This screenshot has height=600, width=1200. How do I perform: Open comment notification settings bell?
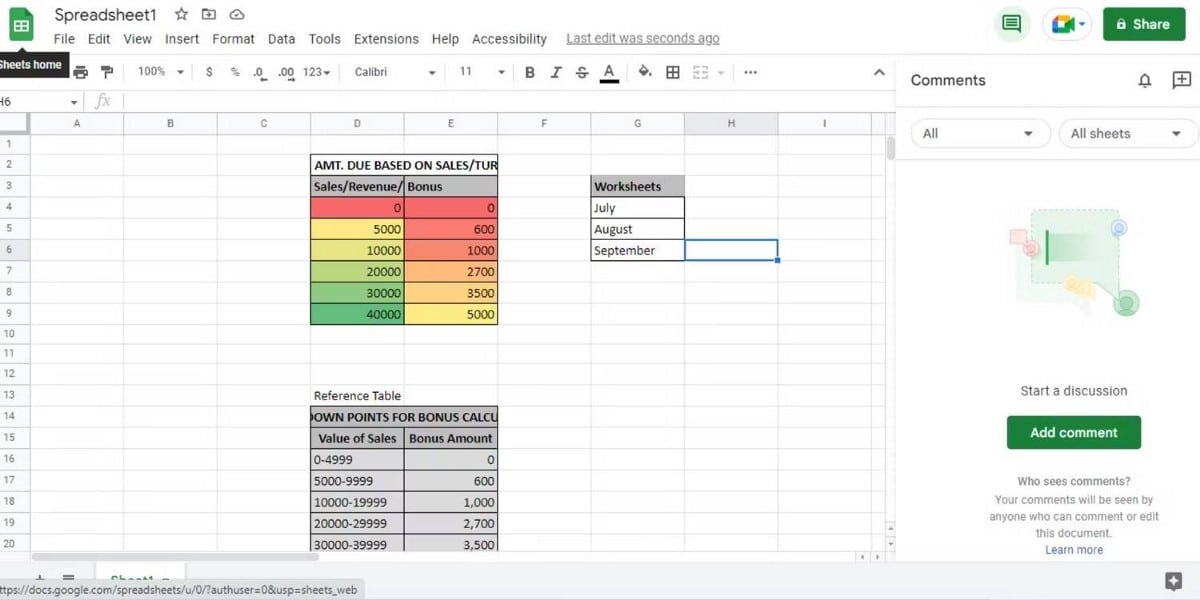[1145, 81]
